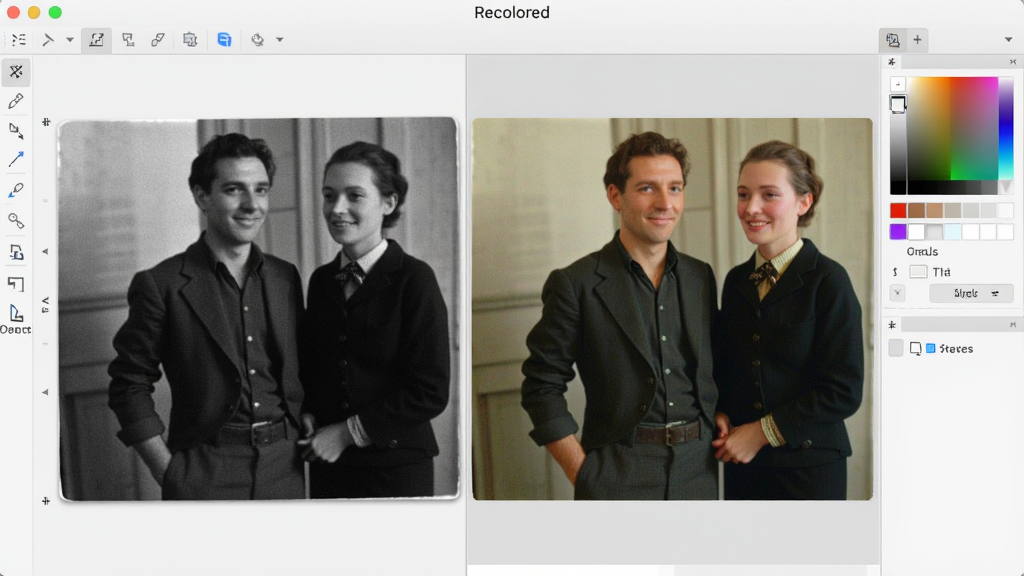Close the color panel with its header X
Viewport: 1024px width, 576px height.
click(x=1013, y=62)
